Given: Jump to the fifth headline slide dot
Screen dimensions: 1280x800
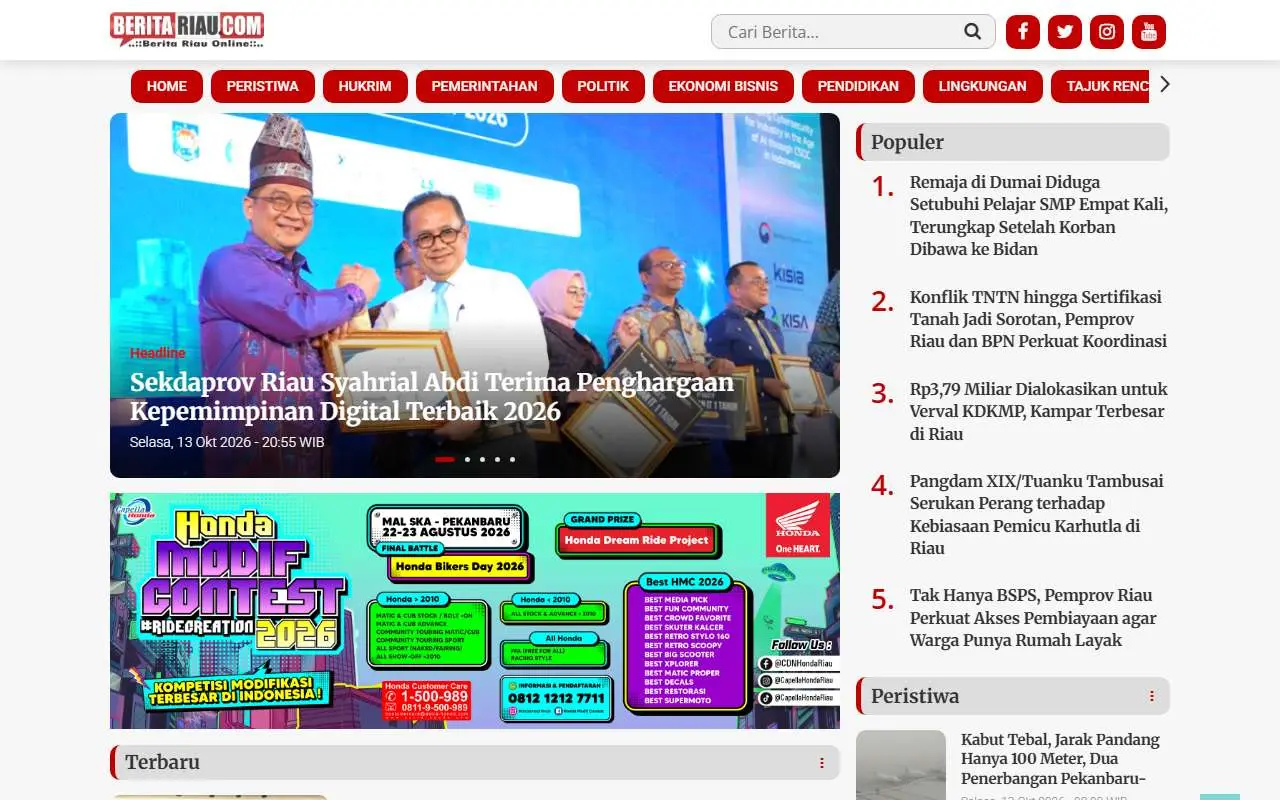Looking at the screenshot, I should pos(512,459).
